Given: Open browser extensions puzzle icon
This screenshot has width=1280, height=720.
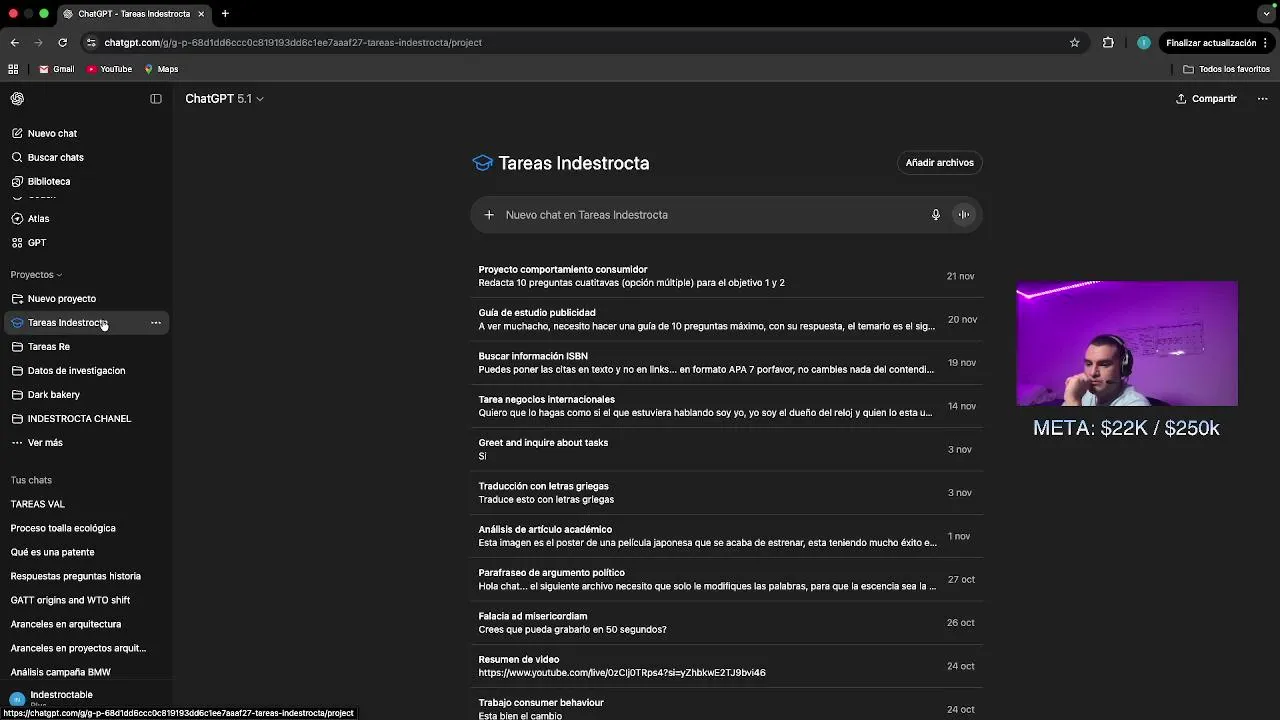Looking at the screenshot, I should coord(1108,43).
